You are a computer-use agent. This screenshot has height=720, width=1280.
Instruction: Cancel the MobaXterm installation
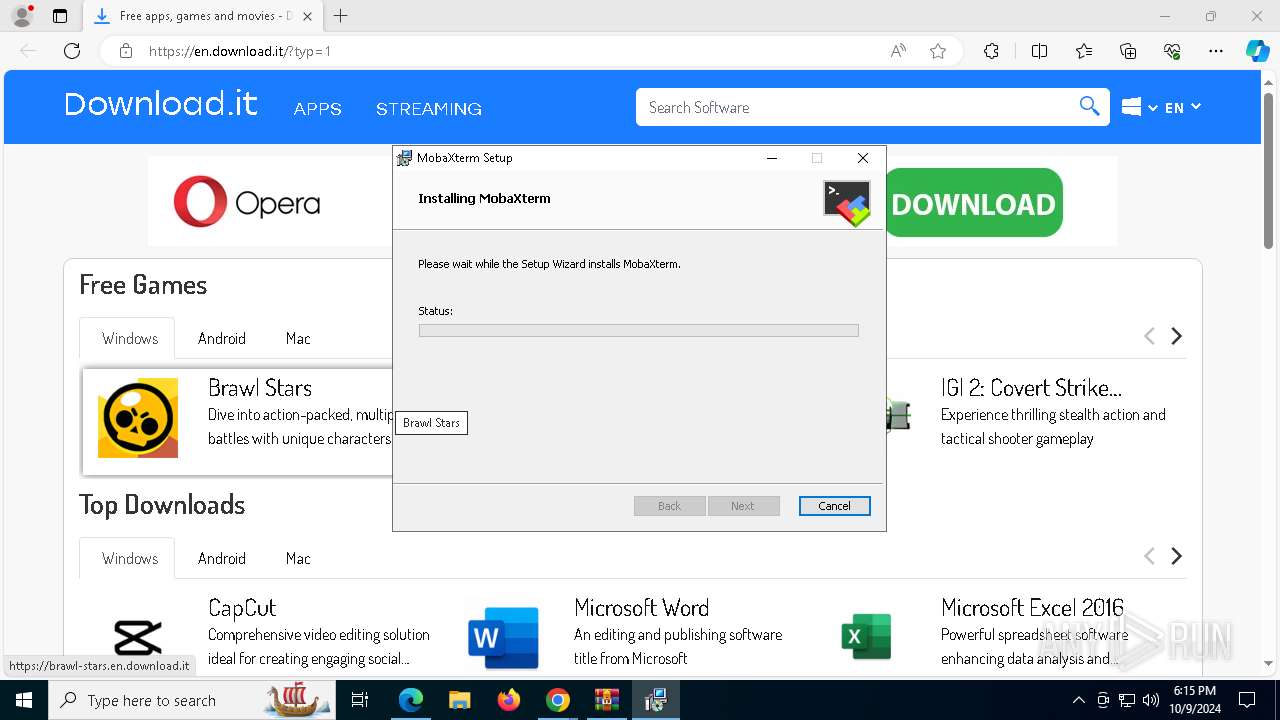(x=834, y=506)
